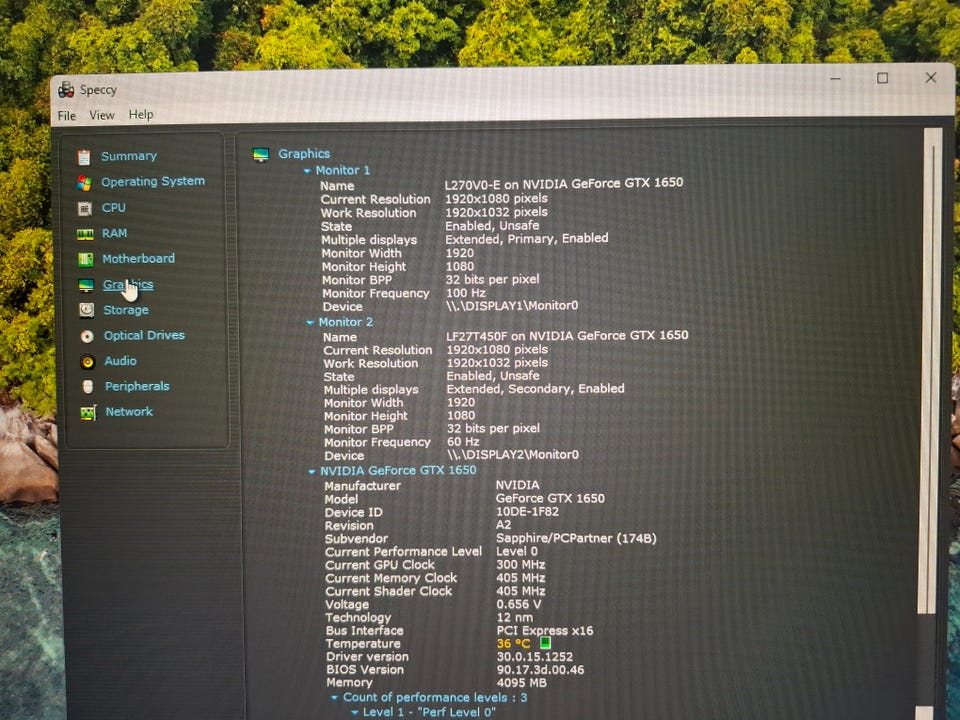The image size is (960, 720).
Task: Select the CPU chip icon
Action: pyautogui.click(x=84, y=208)
